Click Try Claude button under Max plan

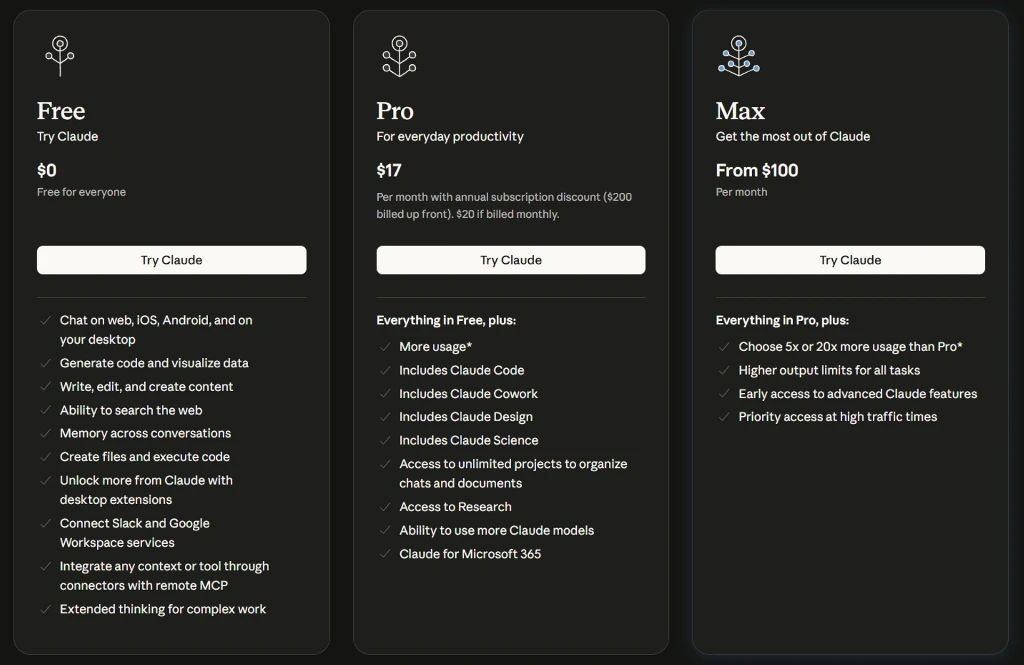pos(850,260)
